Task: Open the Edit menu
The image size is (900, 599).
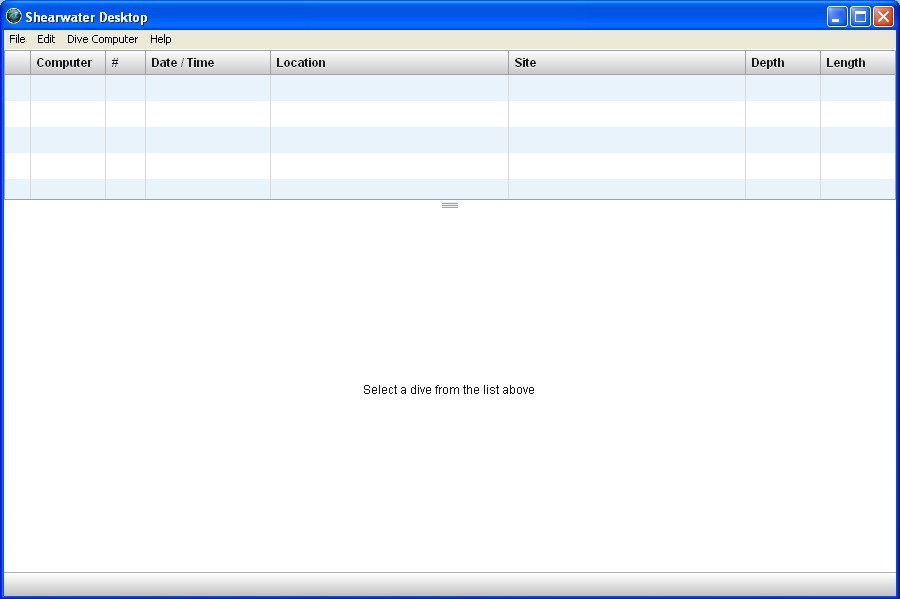Action: [45, 39]
